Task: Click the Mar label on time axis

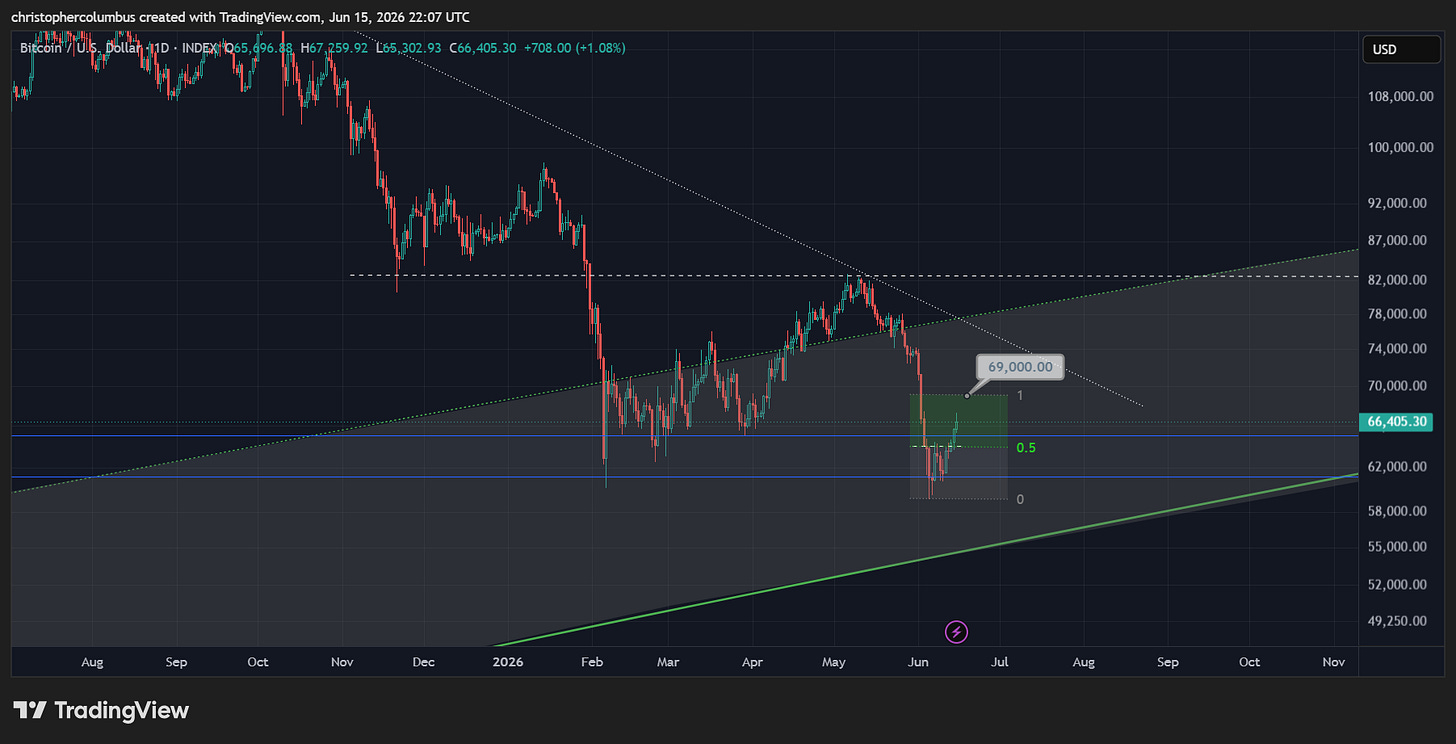Action: pos(668,662)
